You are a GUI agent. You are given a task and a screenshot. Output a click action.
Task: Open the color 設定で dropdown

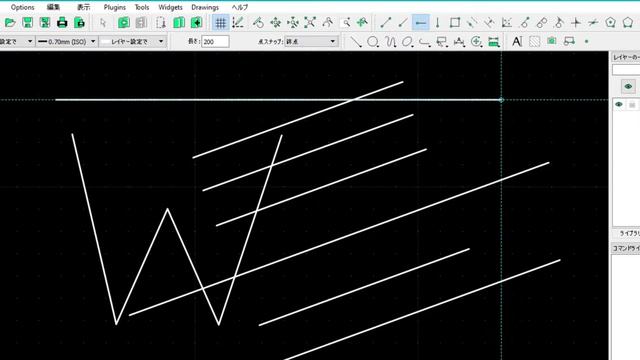tap(17, 42)
